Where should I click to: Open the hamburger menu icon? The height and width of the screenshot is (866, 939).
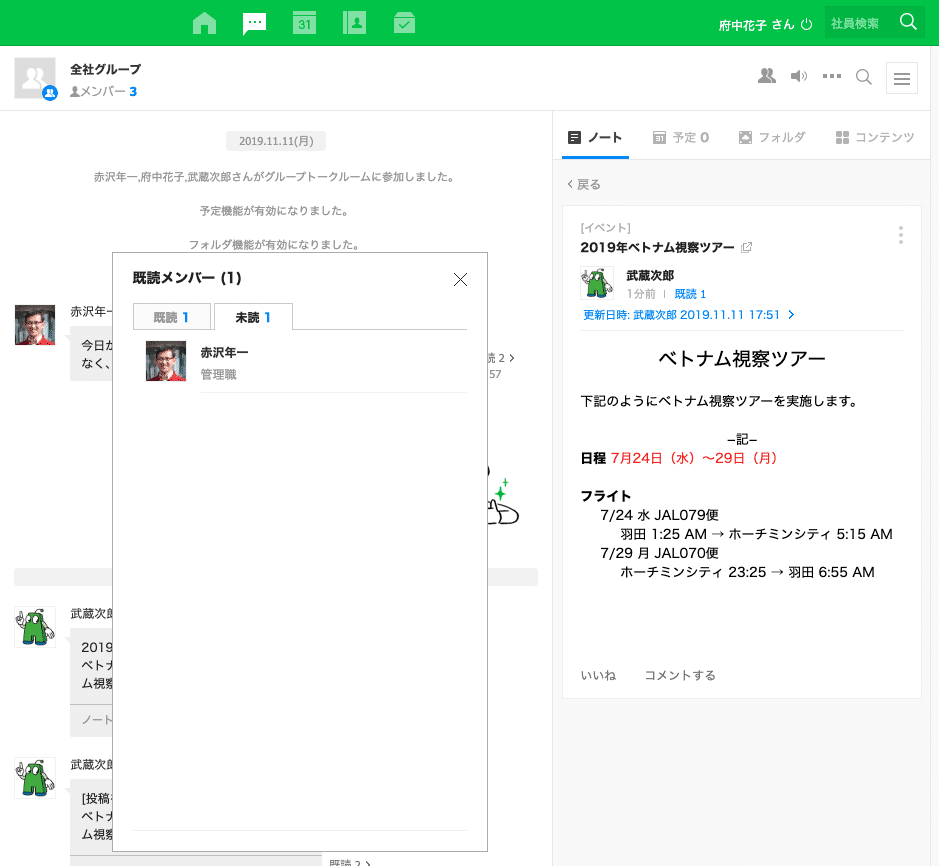pyautogui.click(x=901, y=77)
